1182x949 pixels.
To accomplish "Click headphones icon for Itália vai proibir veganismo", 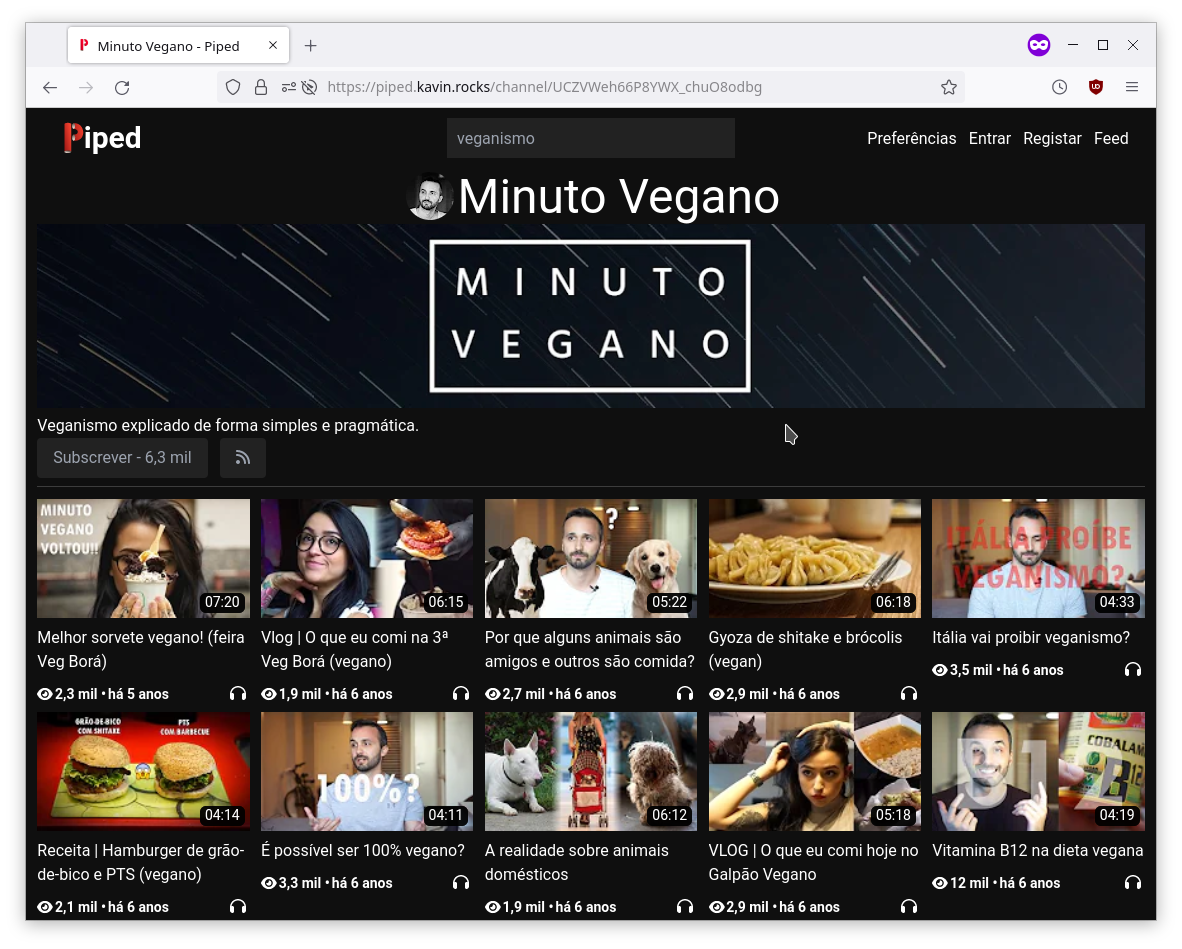I will pyautogui.click(x=1133, y=669).
